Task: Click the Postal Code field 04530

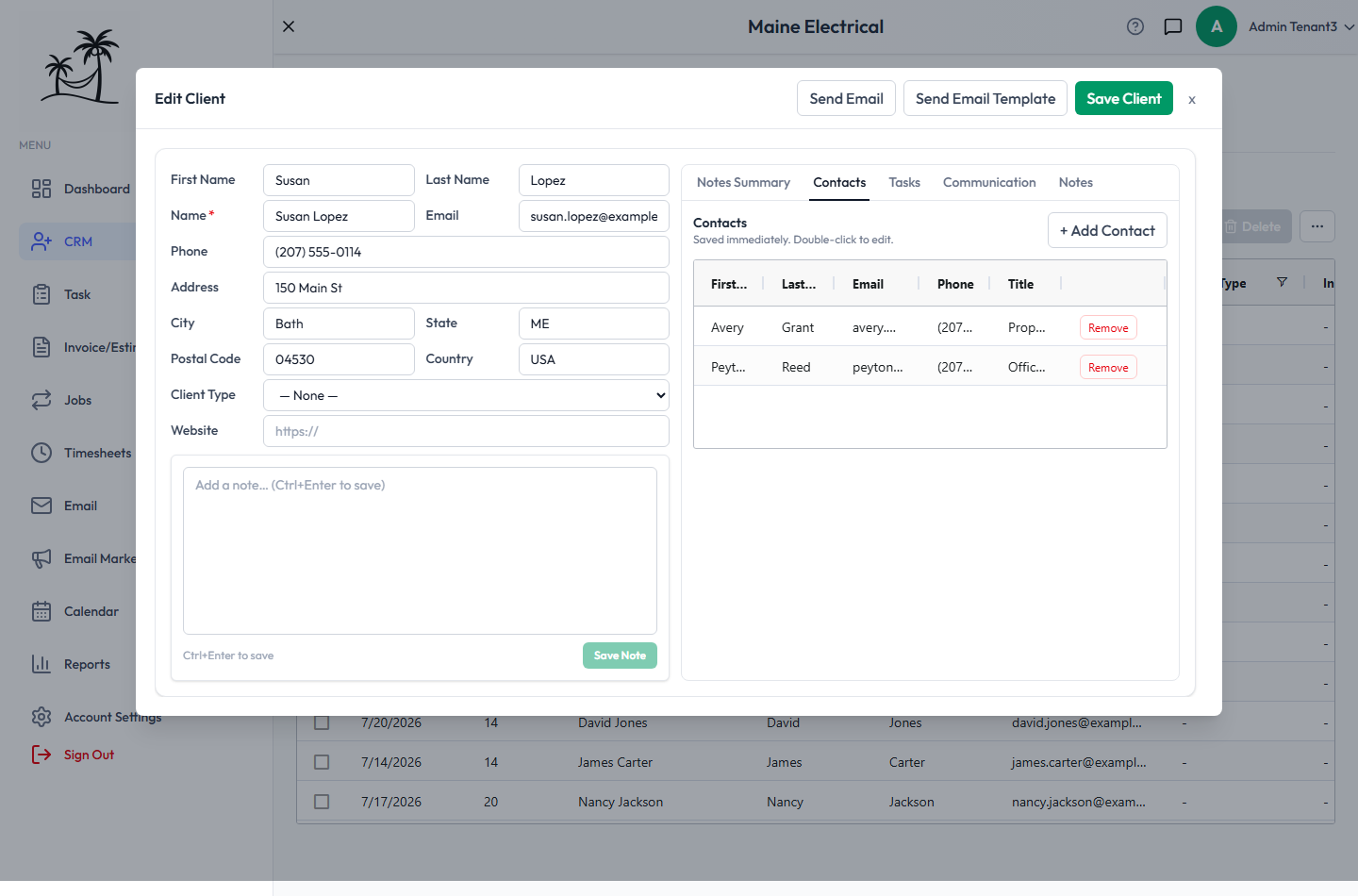Action: pos(339,359)
